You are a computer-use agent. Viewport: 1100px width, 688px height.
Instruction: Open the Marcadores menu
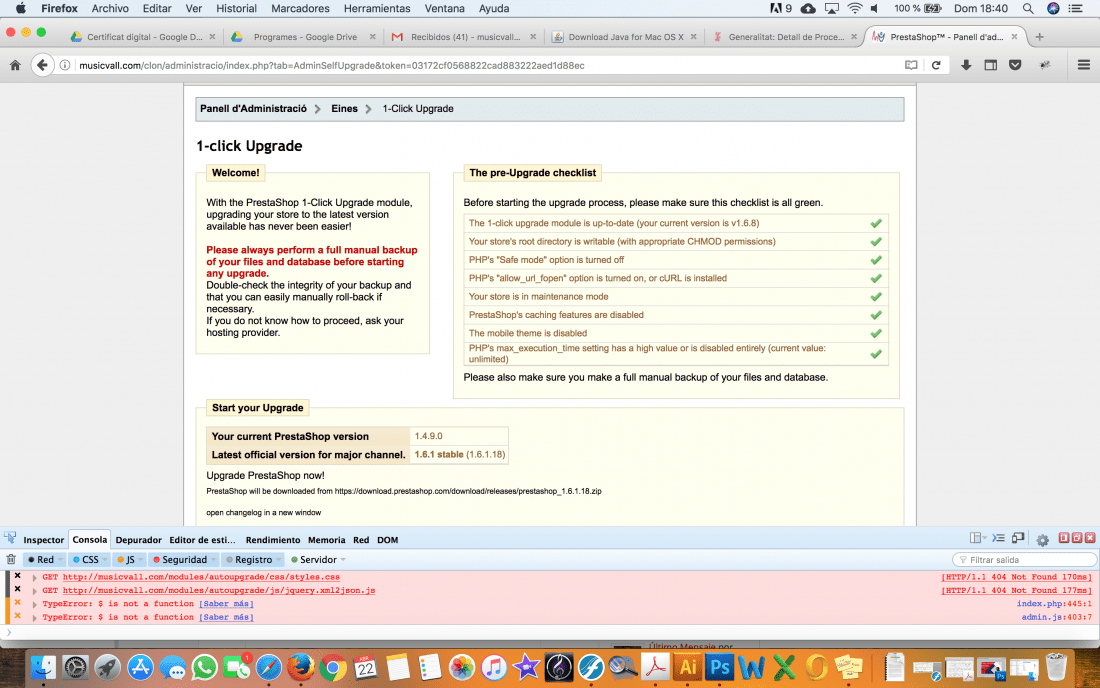point(300,8)
